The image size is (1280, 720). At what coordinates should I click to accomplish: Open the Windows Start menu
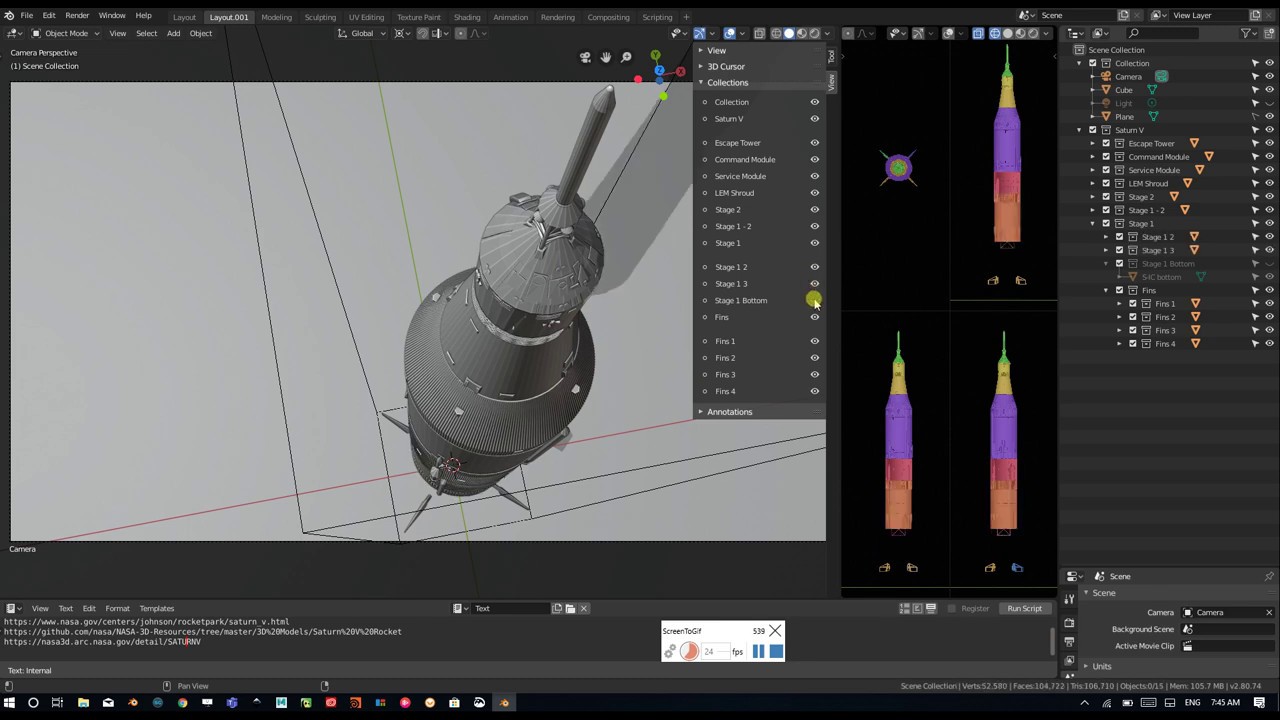pyautogui.click(x=9, y=703)
